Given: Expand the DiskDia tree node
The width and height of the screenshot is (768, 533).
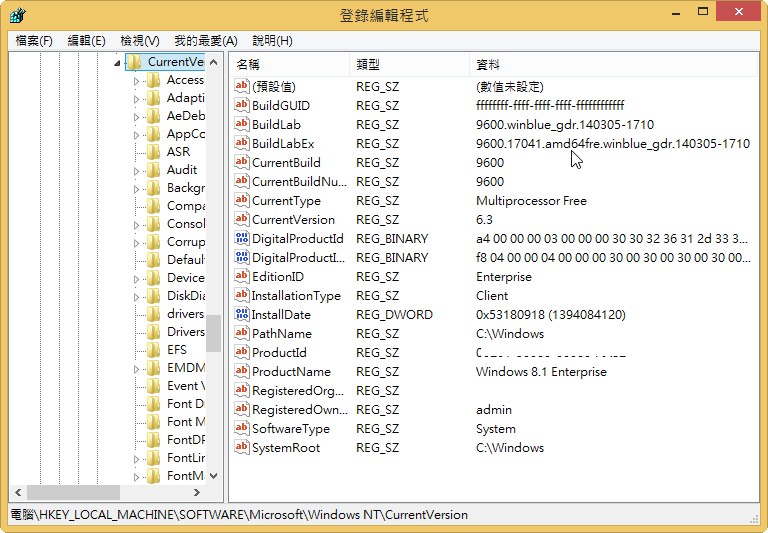Looking at the screenshot, I should pyautogui.click(x=137, y=296).
